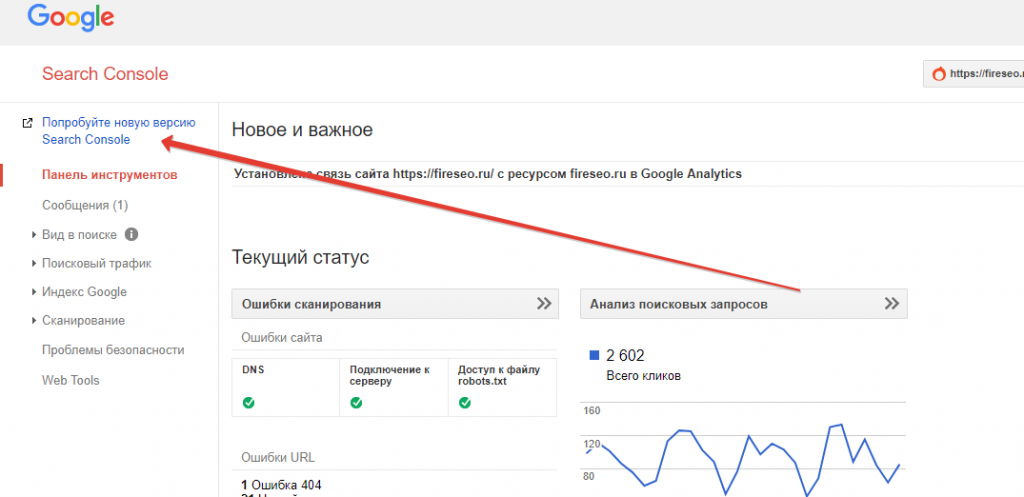This screenshot has width=1024, height=497.
Task: Click the Google logo
Action: [71, 17]
